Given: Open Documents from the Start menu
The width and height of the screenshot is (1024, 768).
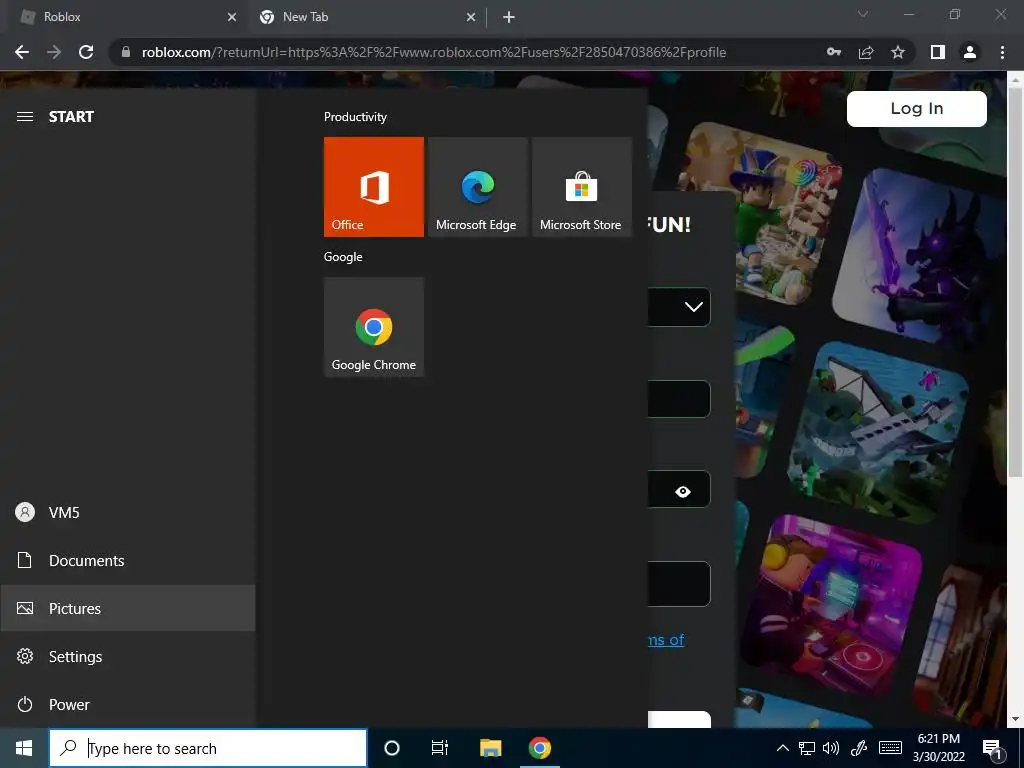Looking at the screenshot, I should coord(127,560).
